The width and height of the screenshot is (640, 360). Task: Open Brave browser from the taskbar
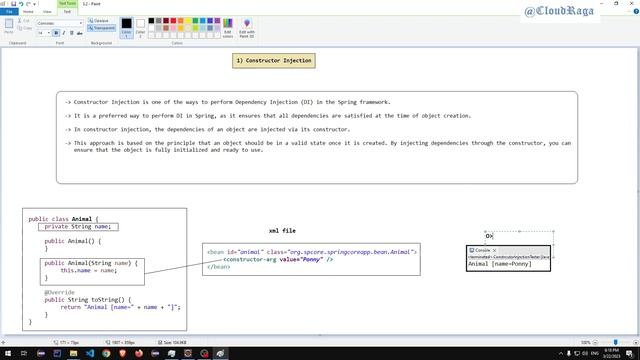click(122, 353)
